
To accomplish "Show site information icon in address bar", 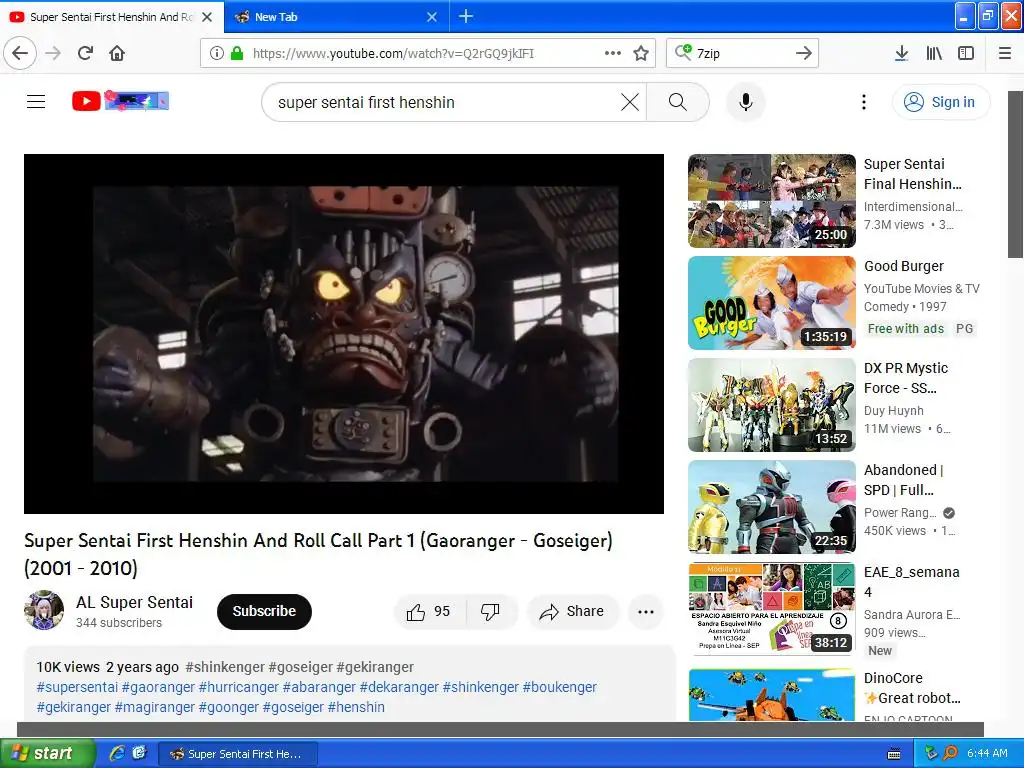I will point(217,53).
